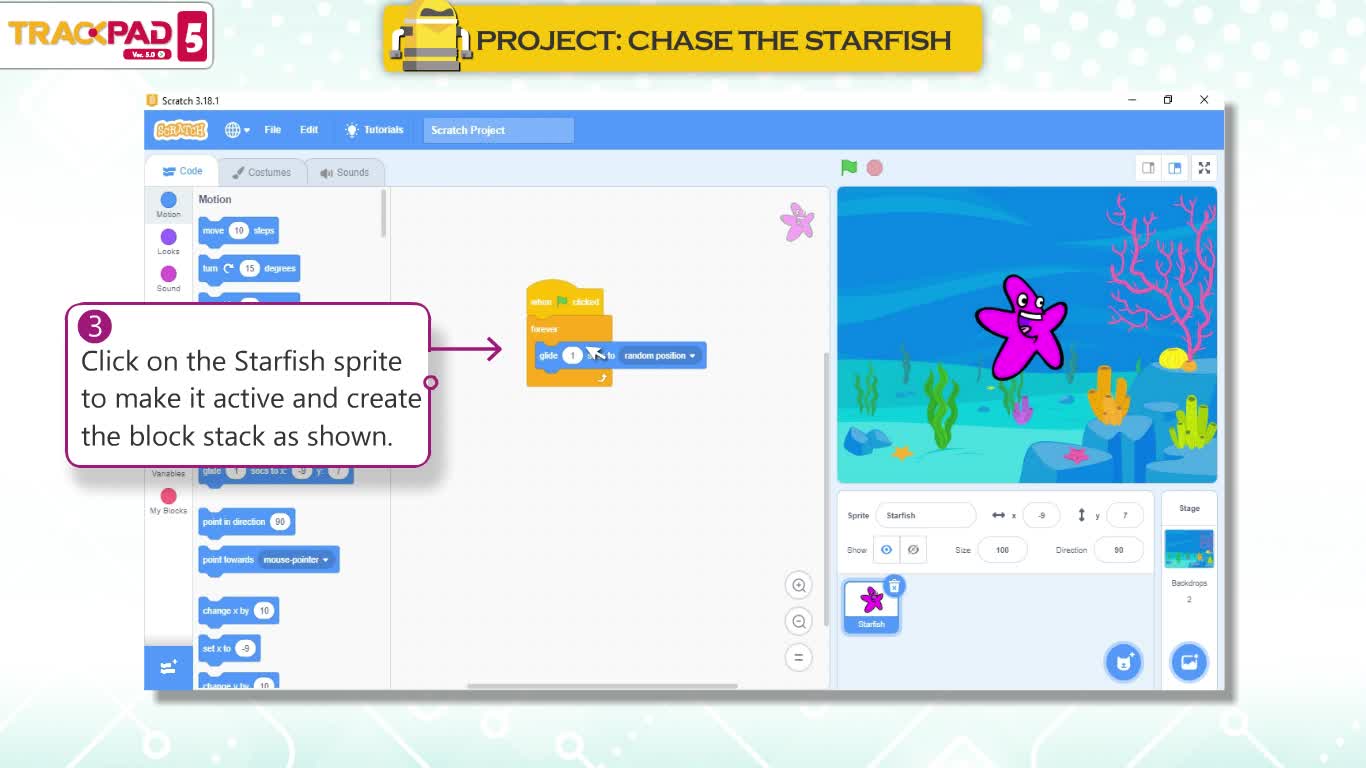Open the Add Extension button
1366x768 pixels.
[168, 667]
